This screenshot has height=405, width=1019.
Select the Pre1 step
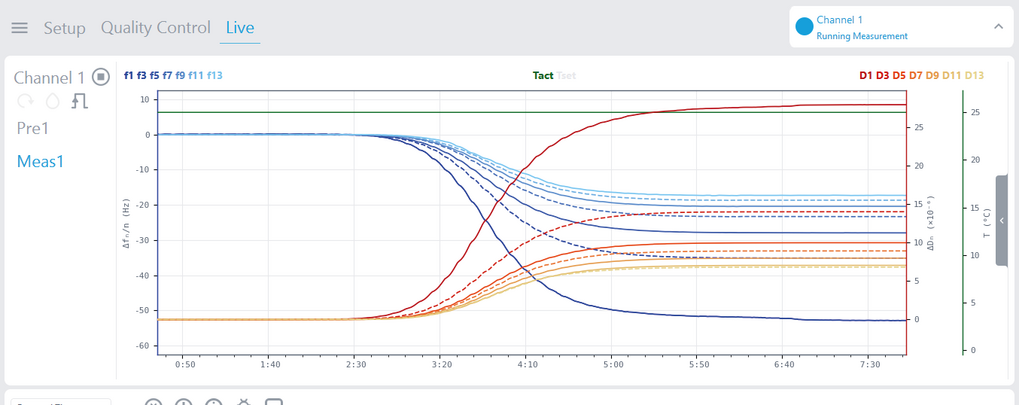click(x=32, y=129)
